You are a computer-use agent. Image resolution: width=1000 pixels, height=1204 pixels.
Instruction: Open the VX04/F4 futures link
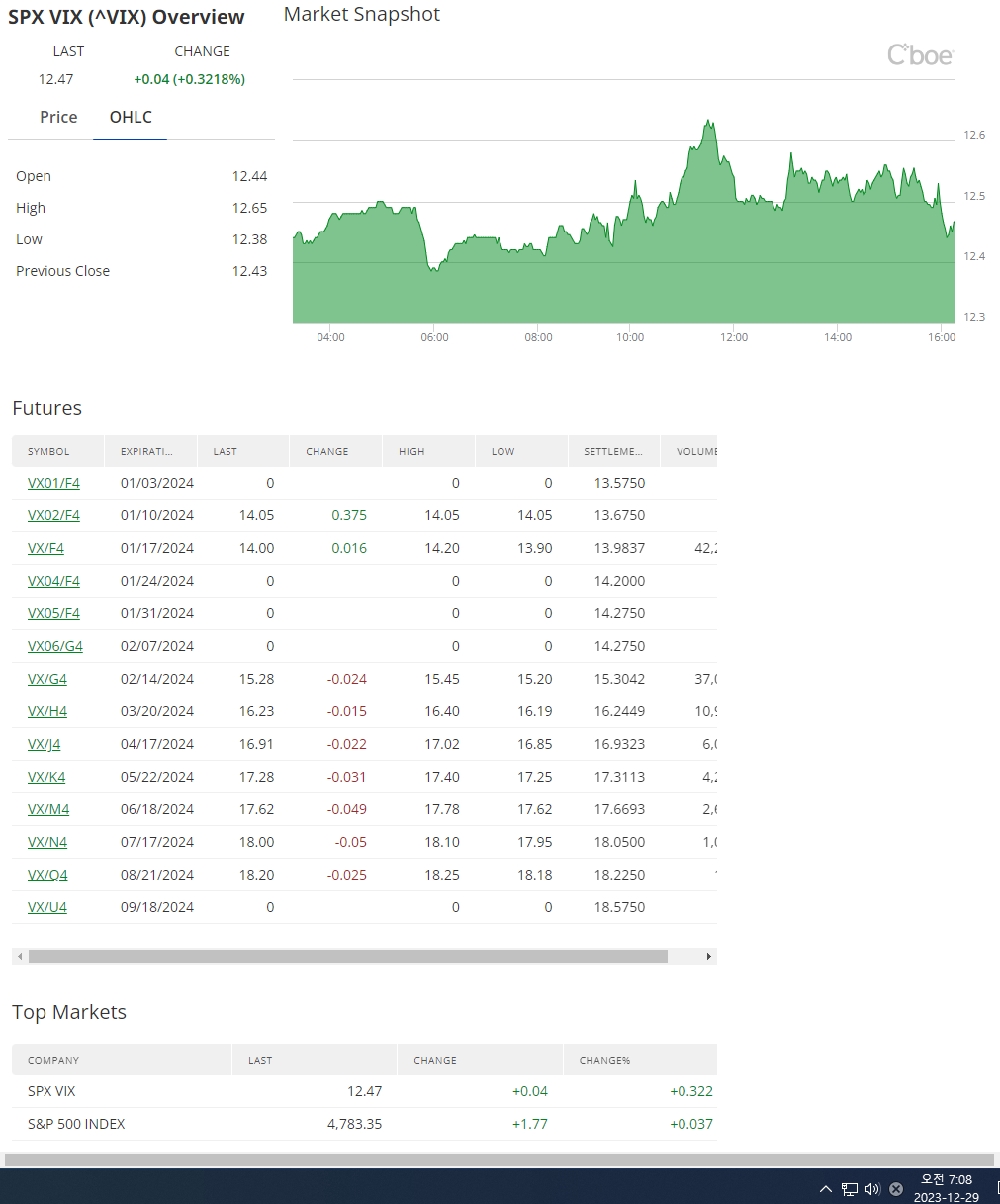point(53,581)
